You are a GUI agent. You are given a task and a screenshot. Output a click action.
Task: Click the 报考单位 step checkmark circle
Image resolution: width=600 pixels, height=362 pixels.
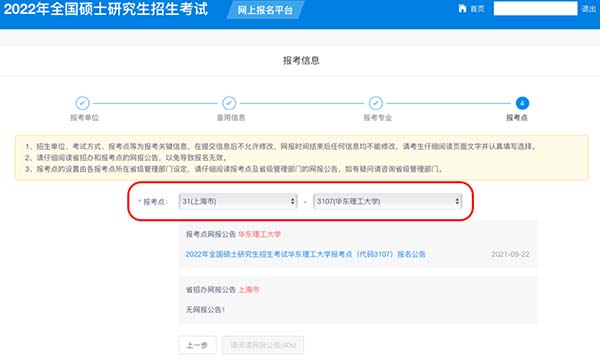point(82,103)
